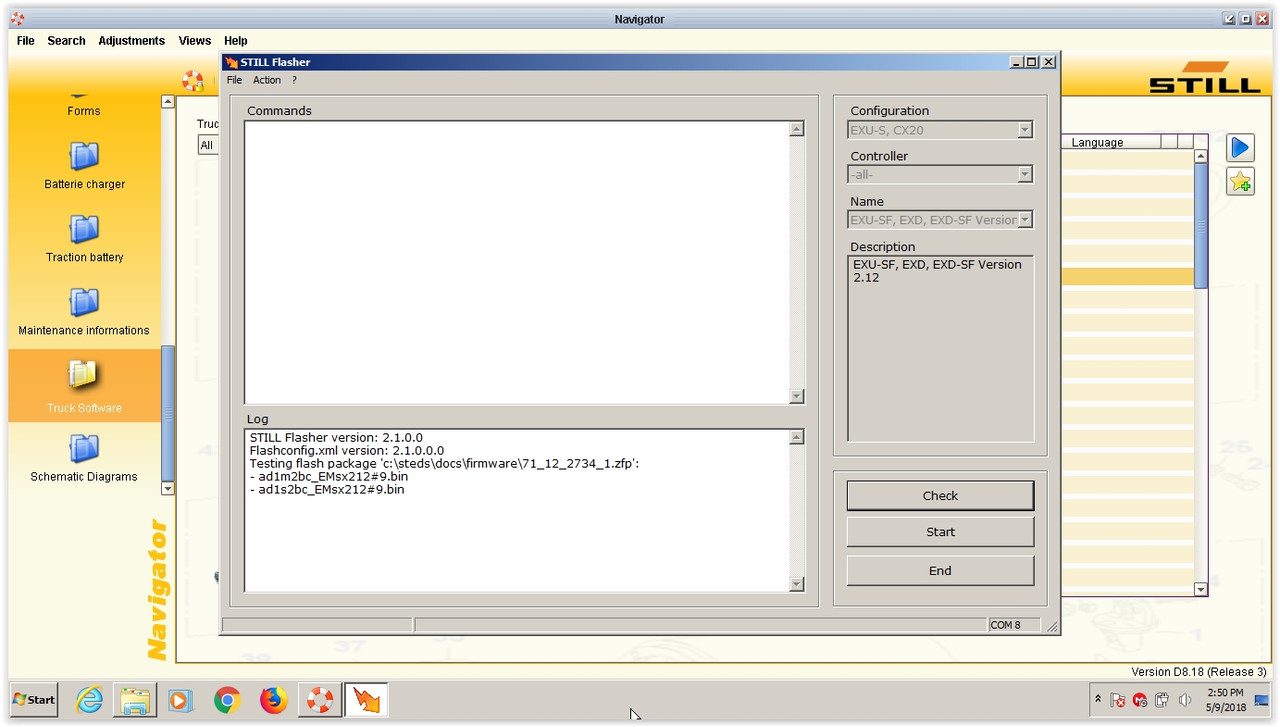Click the lifebuoy icon in the Navigator toolbar
Image resolution: width=1280 pixels, height=727 pixels.
click(x=193, y=81)
